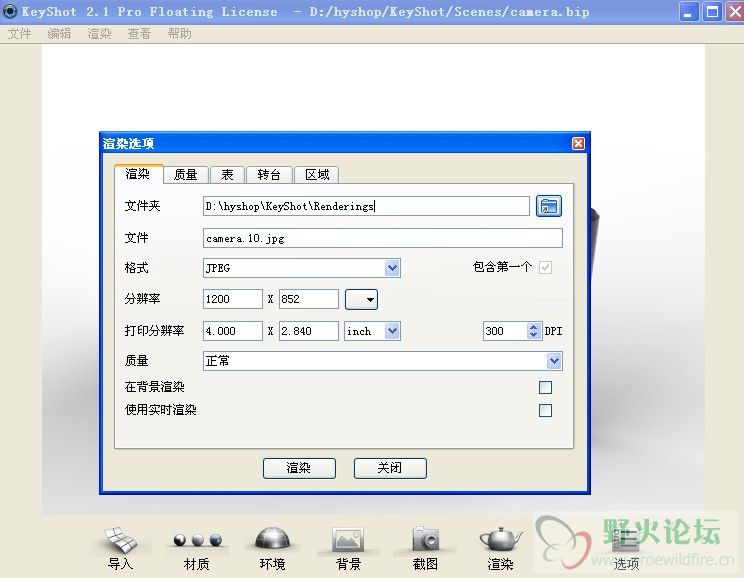744x578 pixels.
Task: Browse for the render output folder
Action: pos(549,206)
